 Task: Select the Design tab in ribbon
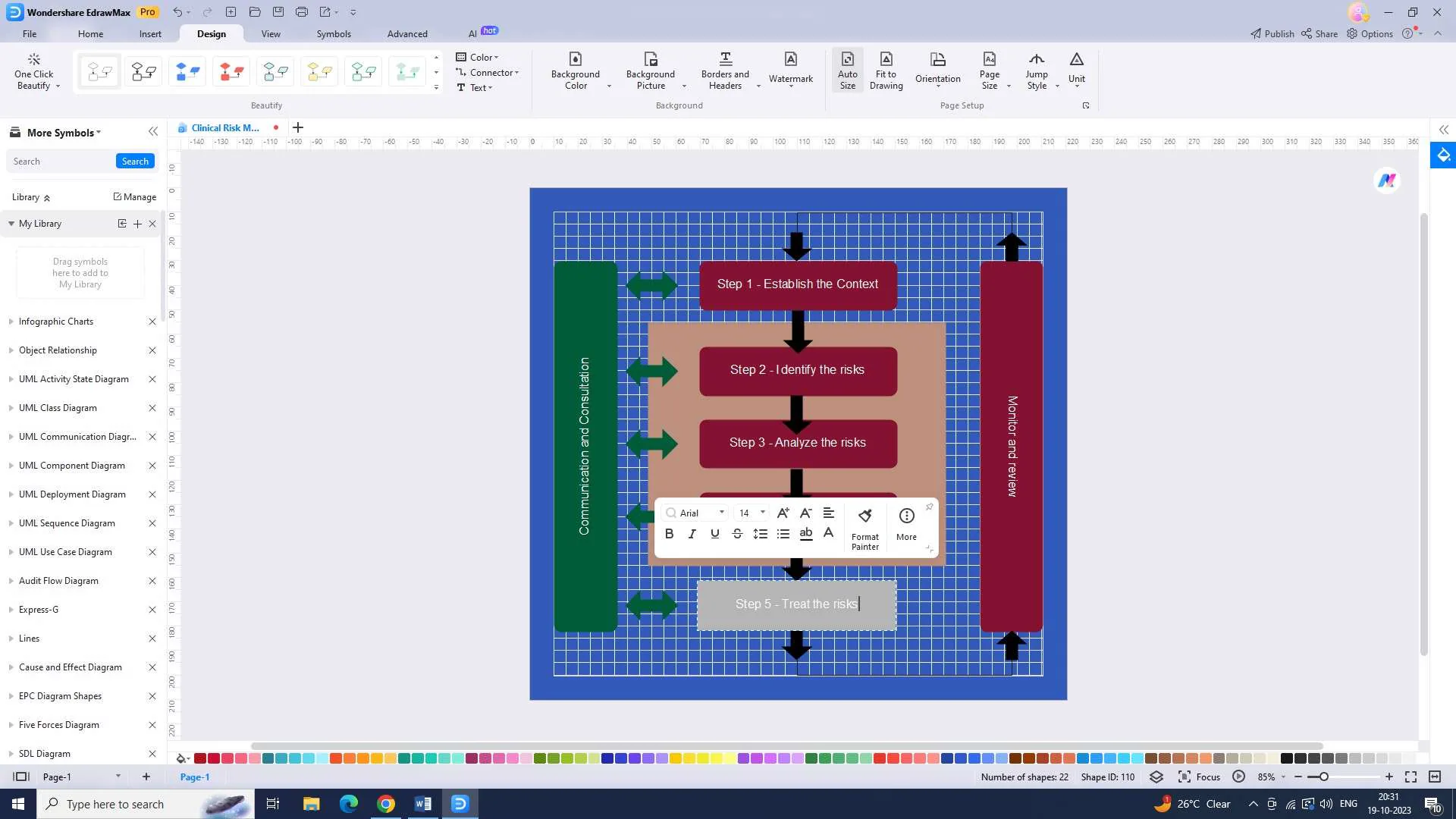211,33
